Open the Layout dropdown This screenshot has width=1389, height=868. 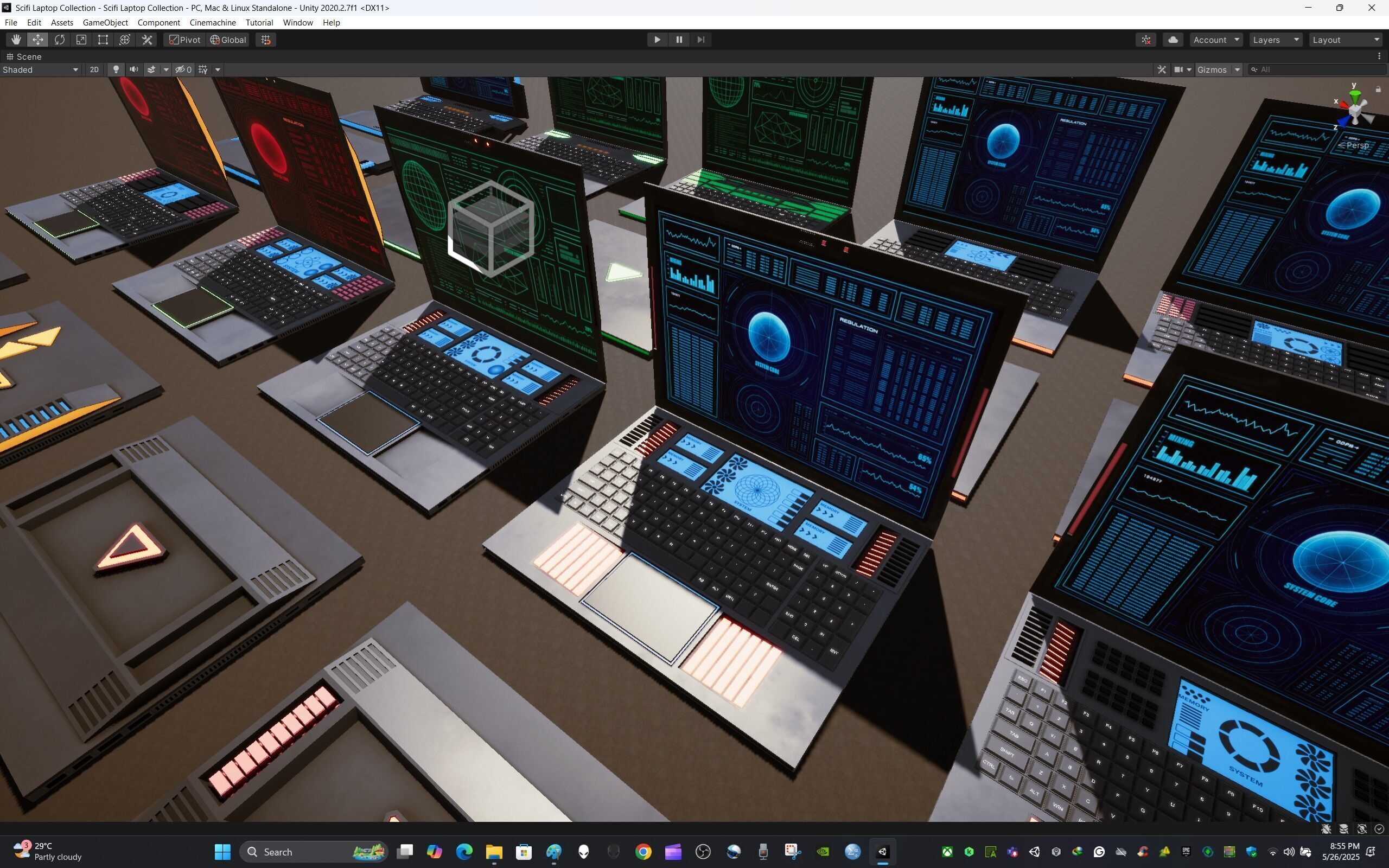1346,40
